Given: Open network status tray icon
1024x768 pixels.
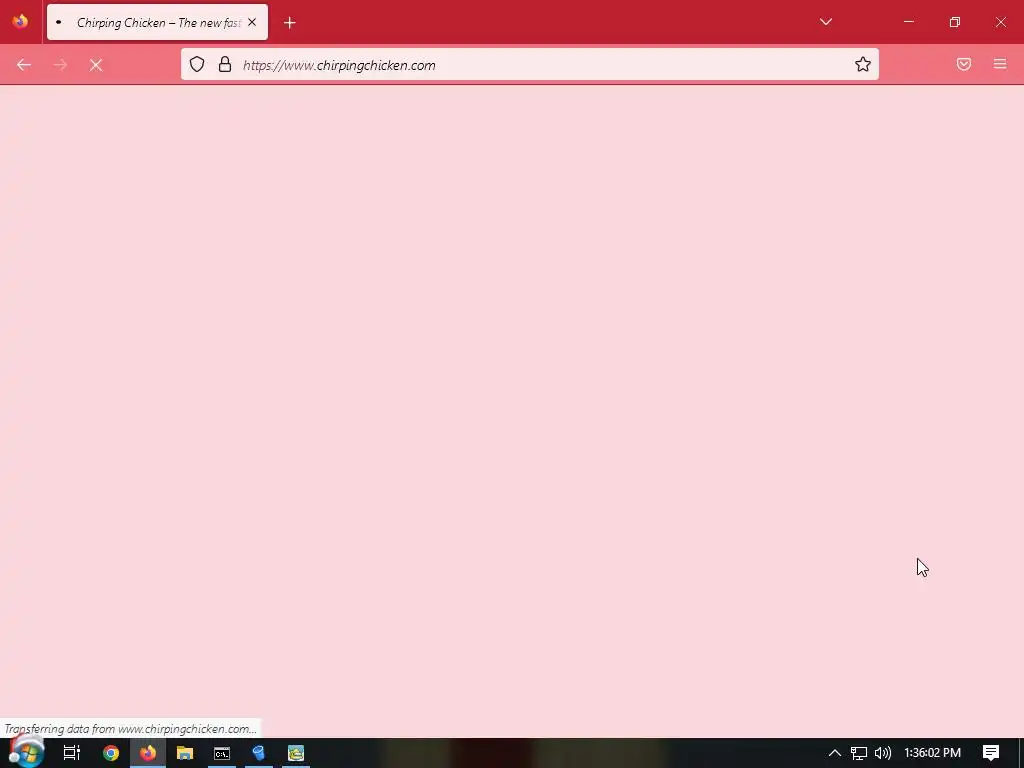Looking at the screenshot, I should click(858, 753).
